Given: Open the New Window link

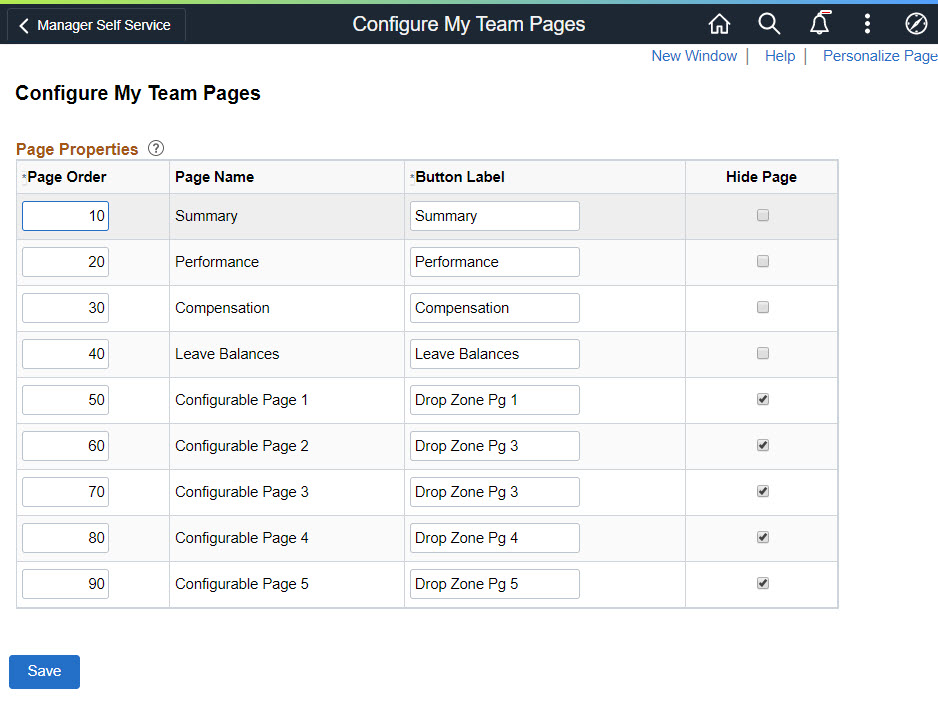Looking at the screenshot, I should (x=694, y=56).
